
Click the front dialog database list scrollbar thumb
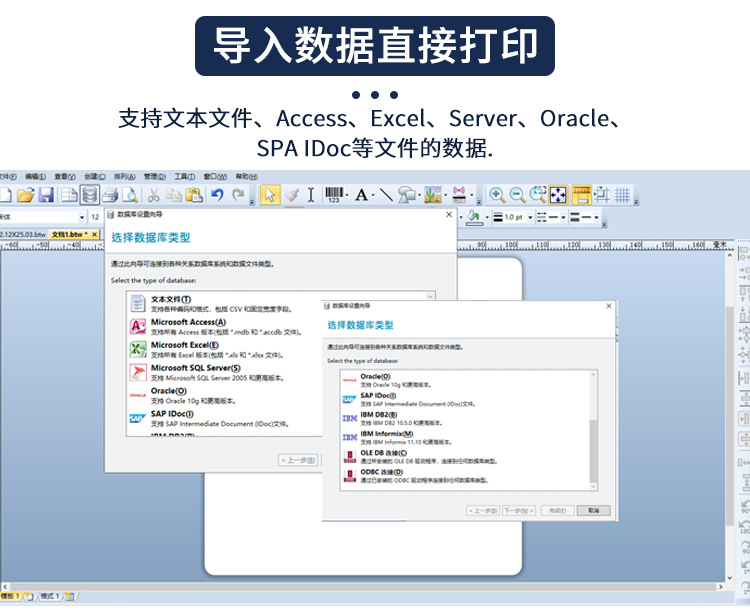click(593, 451)
